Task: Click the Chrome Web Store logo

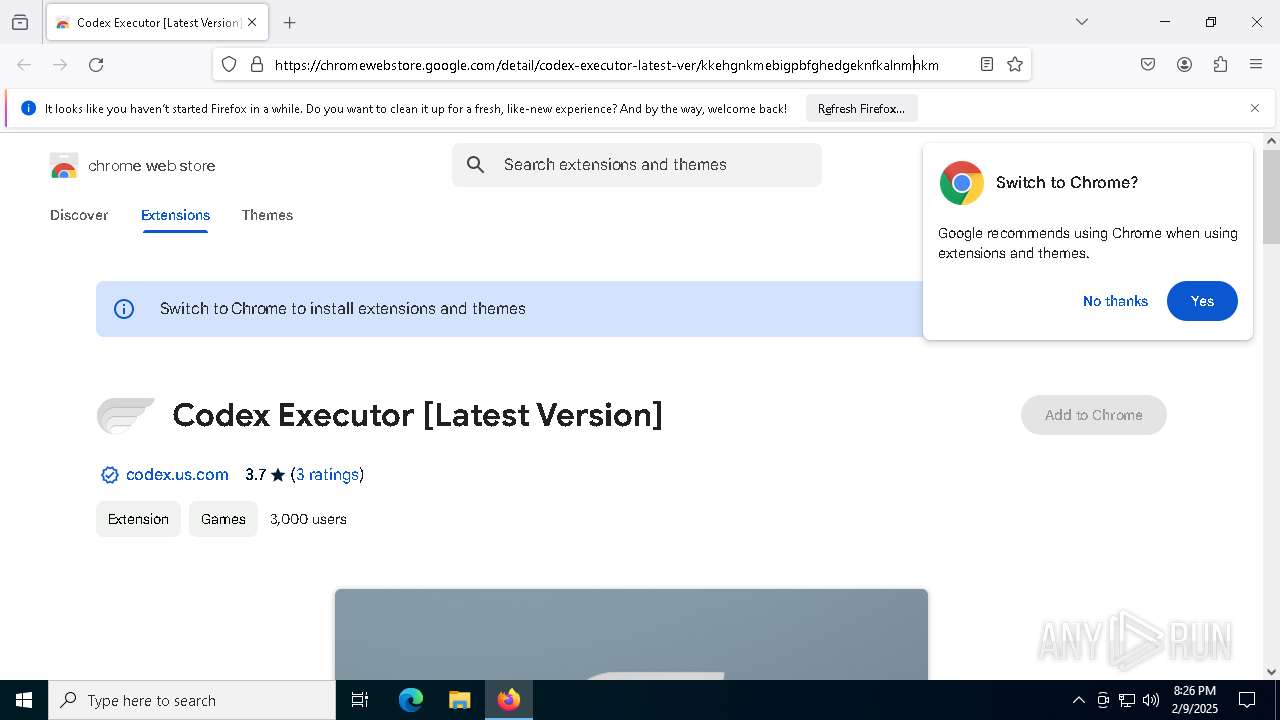Action: pyautogui.click(x=133, y=166)
